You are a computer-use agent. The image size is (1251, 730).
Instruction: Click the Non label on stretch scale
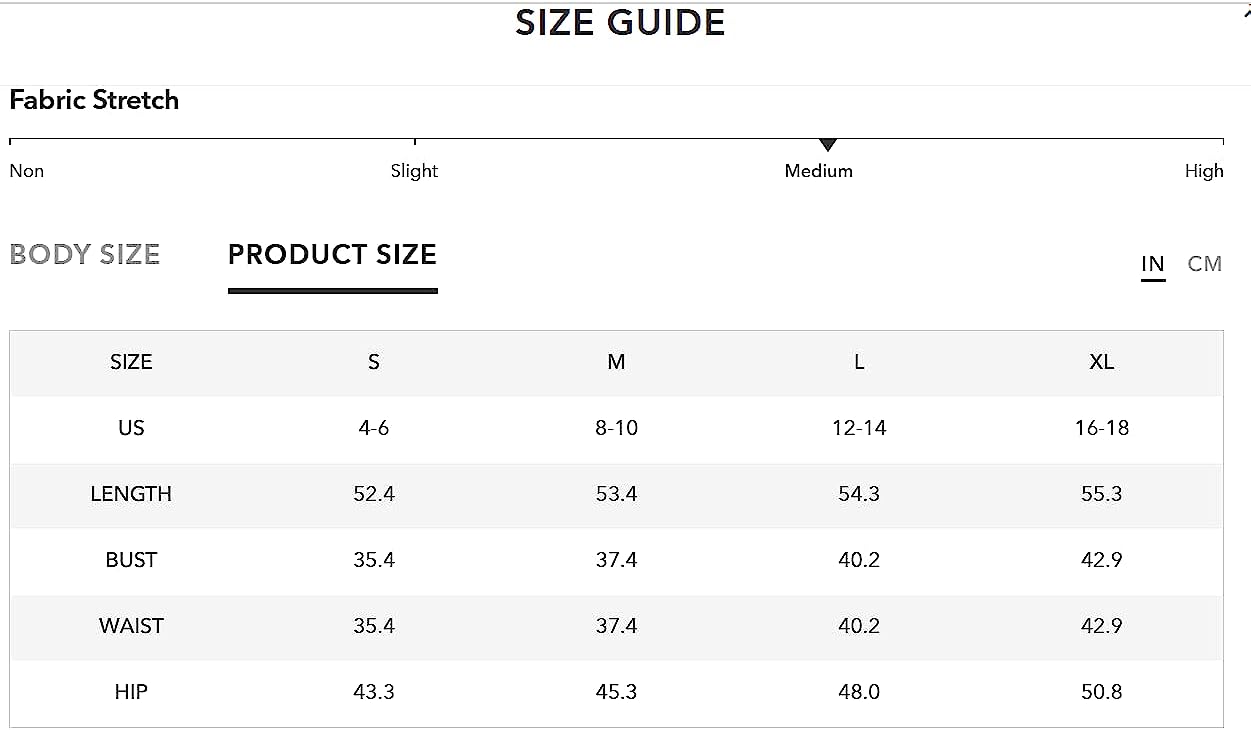27,171
